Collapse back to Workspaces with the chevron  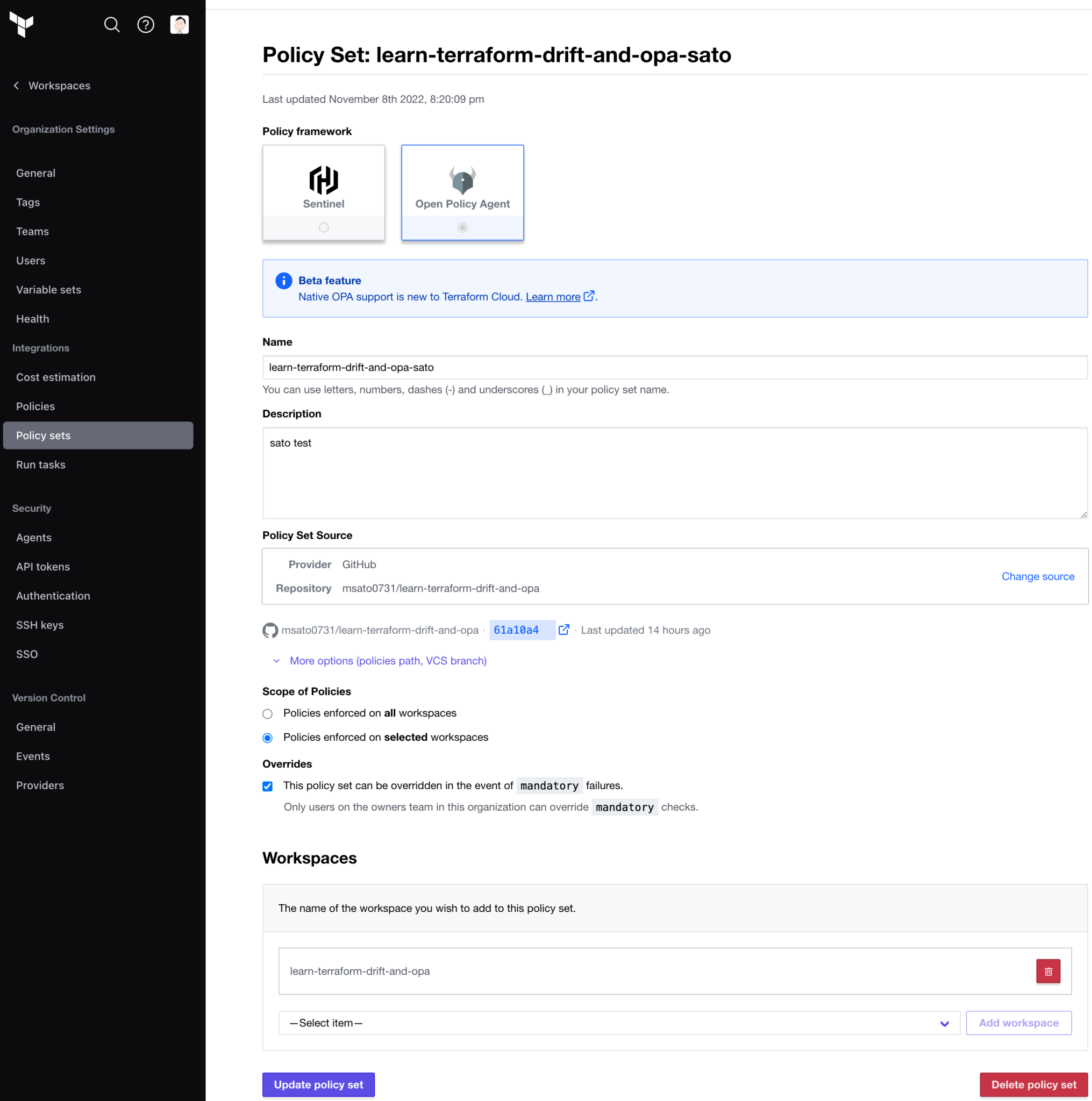click(16, 85)
